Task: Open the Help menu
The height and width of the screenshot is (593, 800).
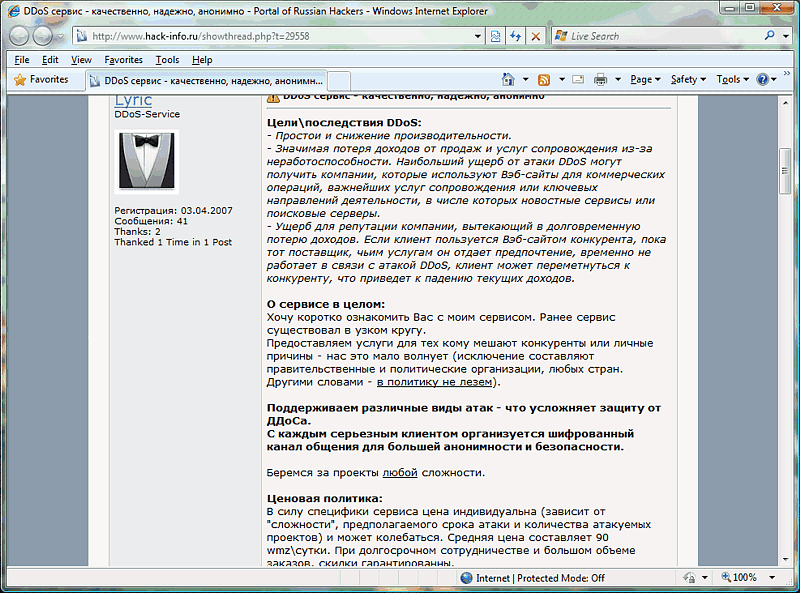Action: tap(202, 60)
